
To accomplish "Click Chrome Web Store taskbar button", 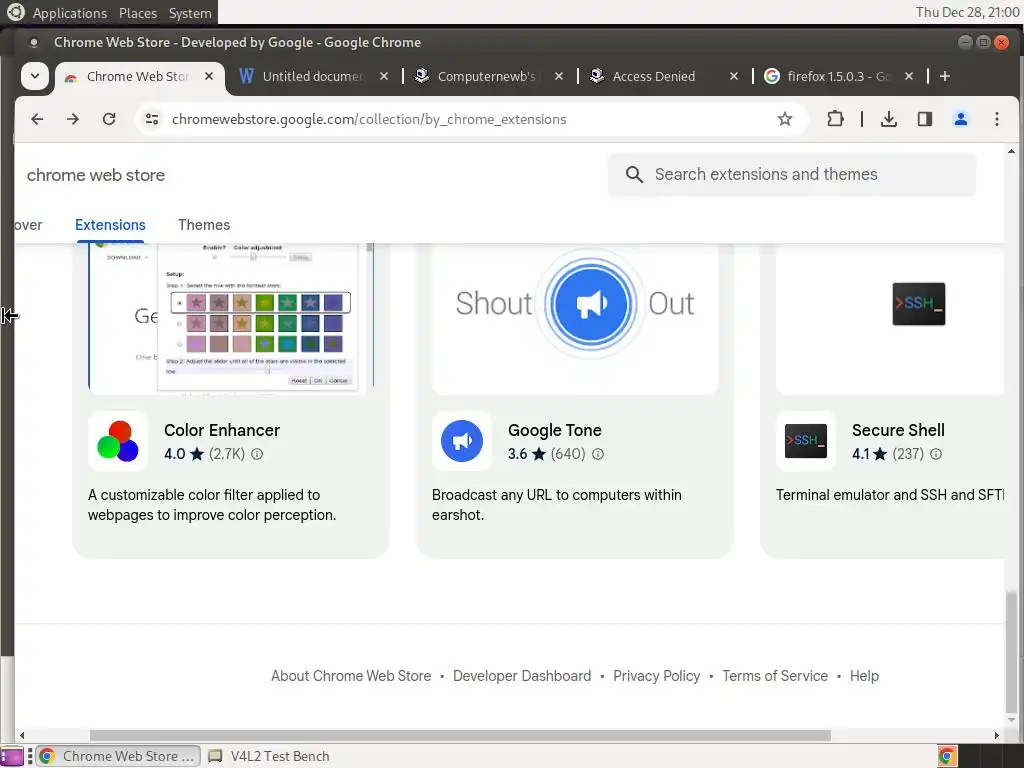I will 119,756.
